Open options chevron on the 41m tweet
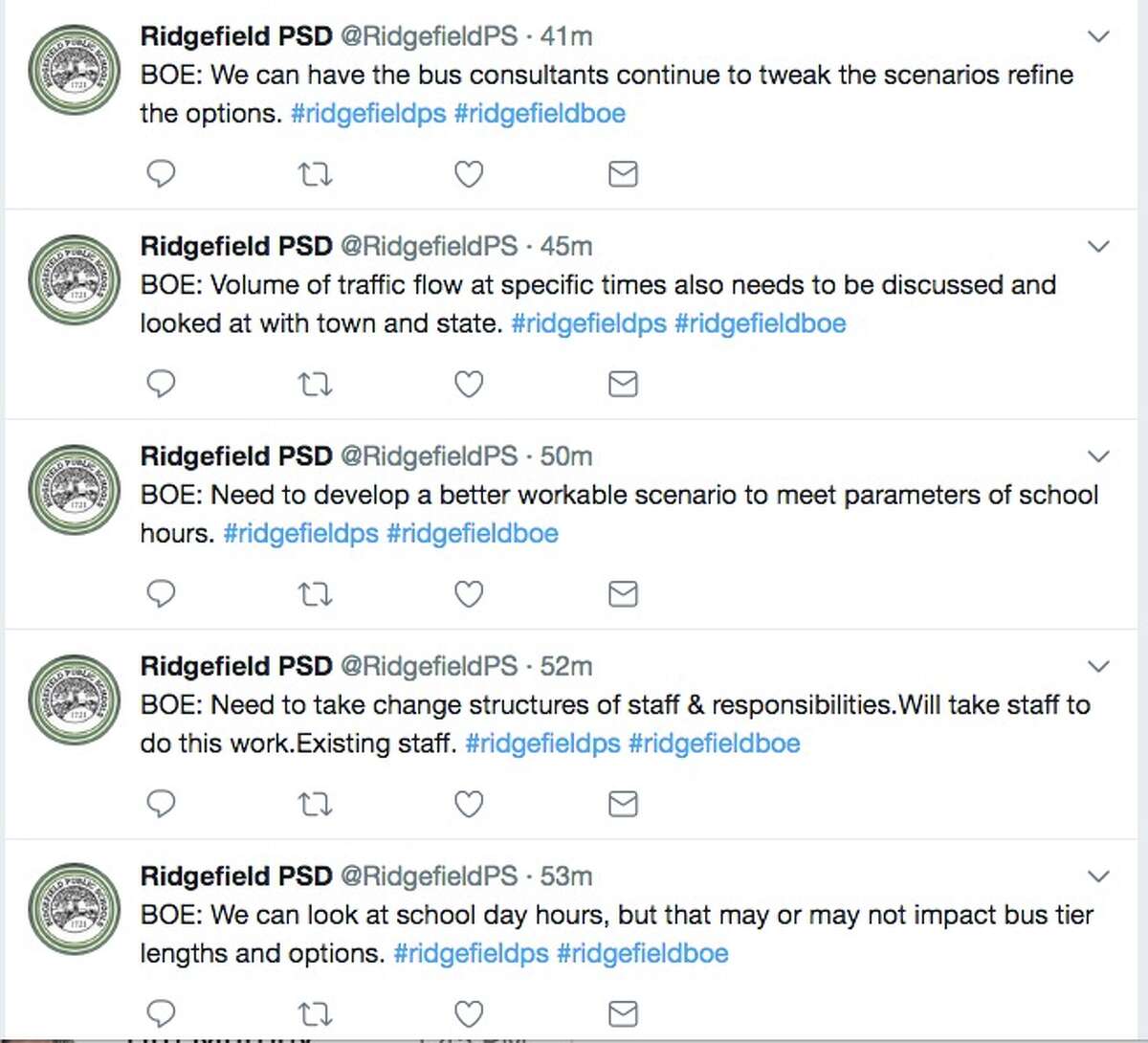This screenshot has height=1043, width=1148. point(1099,37)
